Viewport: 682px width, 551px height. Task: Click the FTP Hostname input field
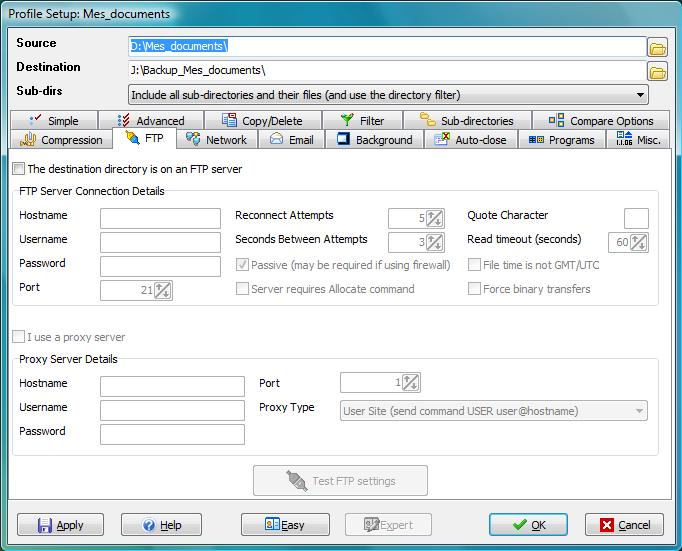(x=160, y=218)
